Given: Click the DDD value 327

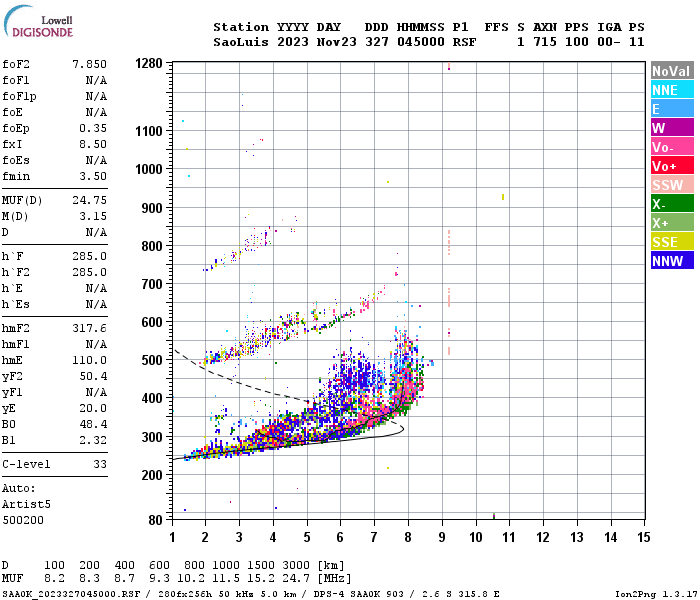Looking at the screenshot, I should [377, 42].
